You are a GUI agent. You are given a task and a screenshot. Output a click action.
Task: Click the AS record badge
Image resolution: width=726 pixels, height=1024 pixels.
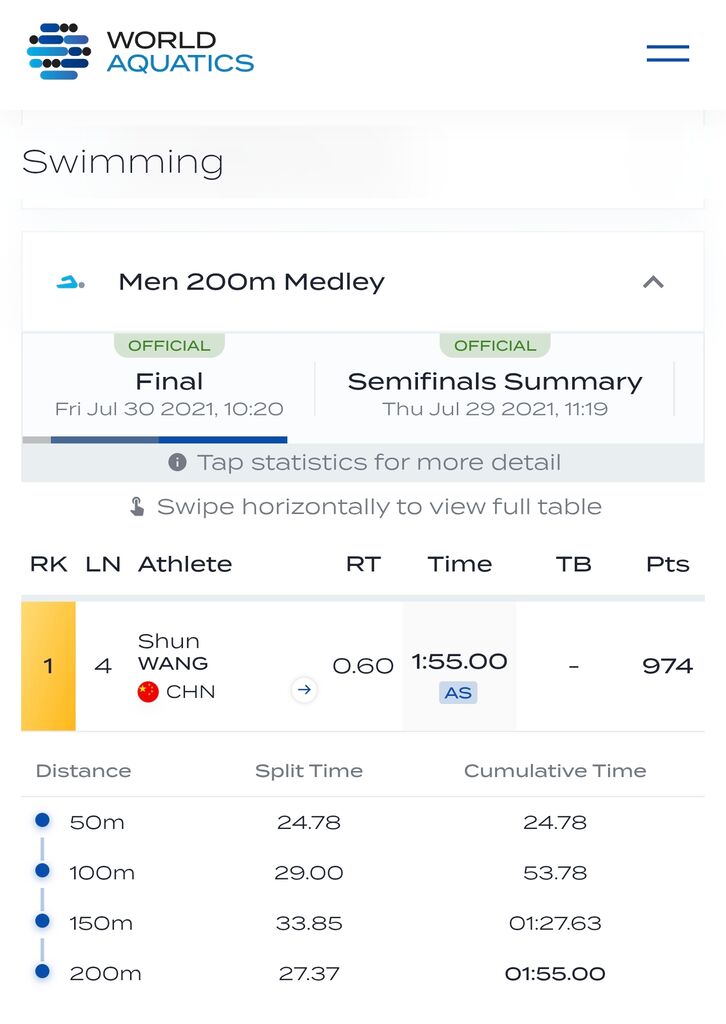[x=458, y=693]
